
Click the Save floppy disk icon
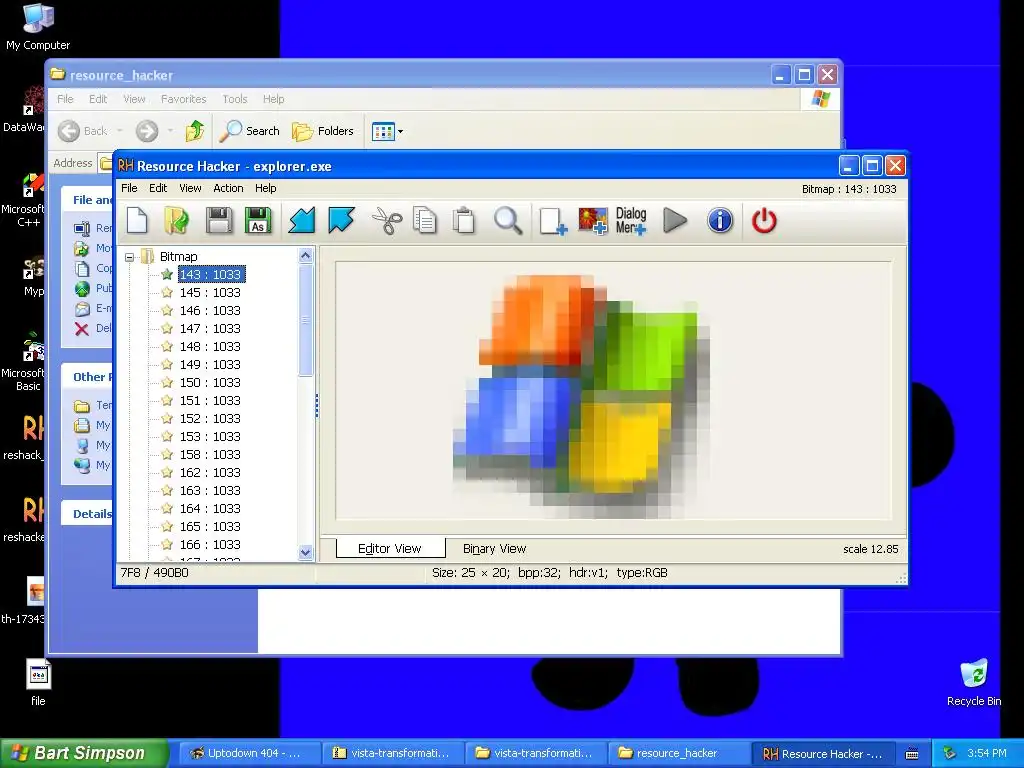[219, 220]
